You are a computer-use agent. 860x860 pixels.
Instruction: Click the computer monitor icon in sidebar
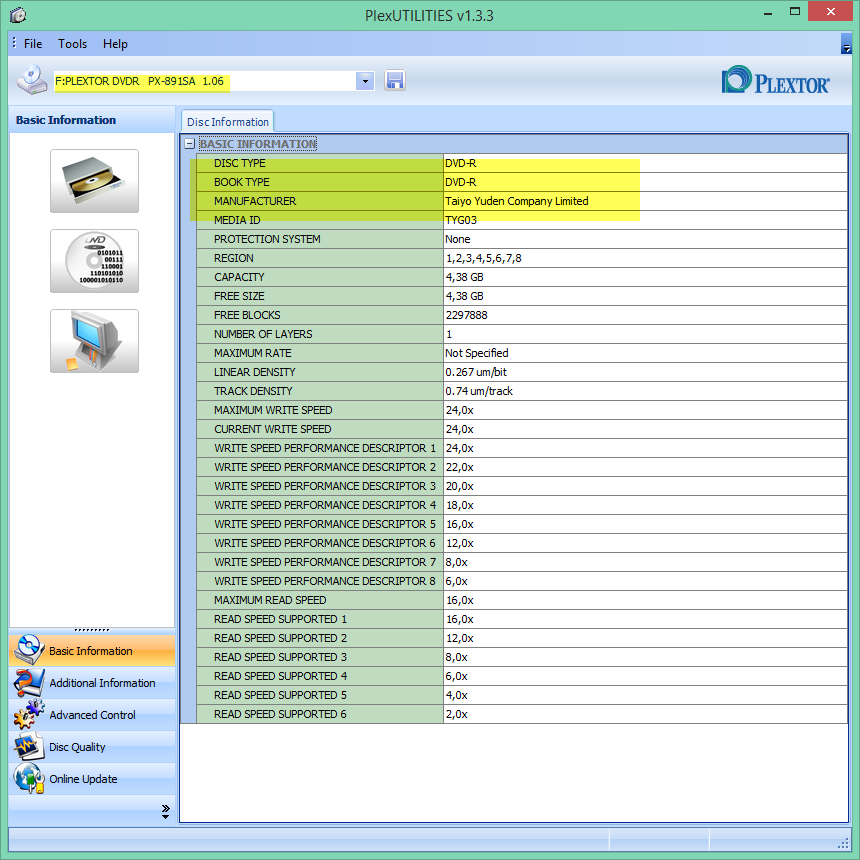(94, 341)
